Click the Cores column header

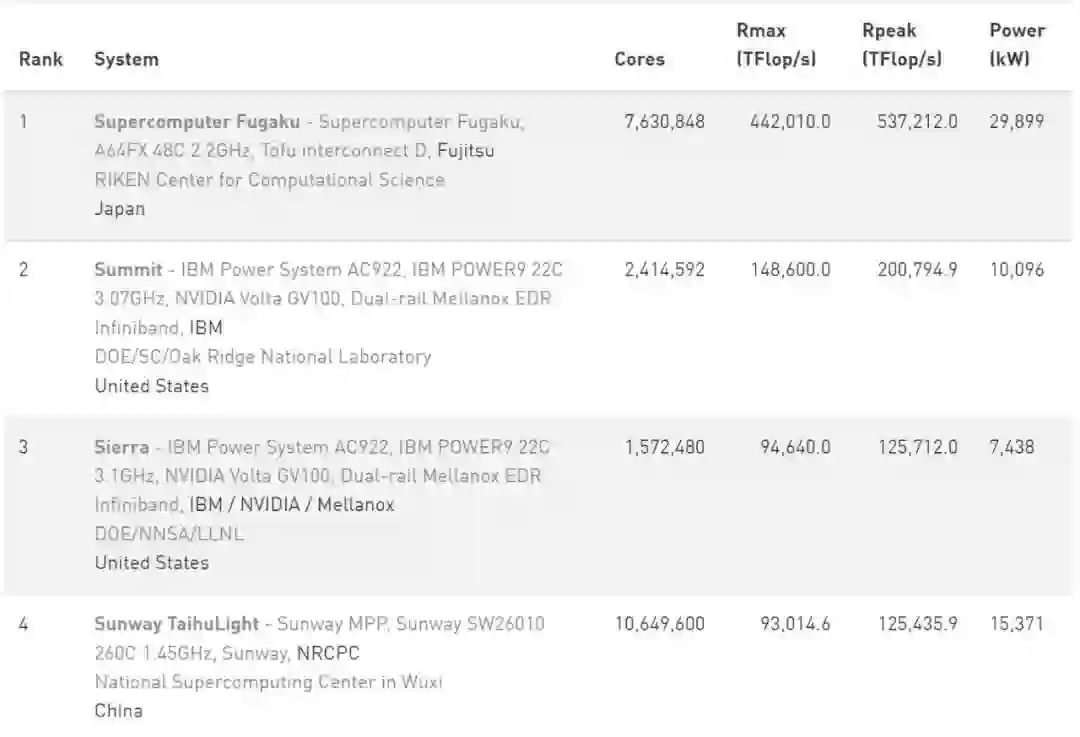(639, 59)
